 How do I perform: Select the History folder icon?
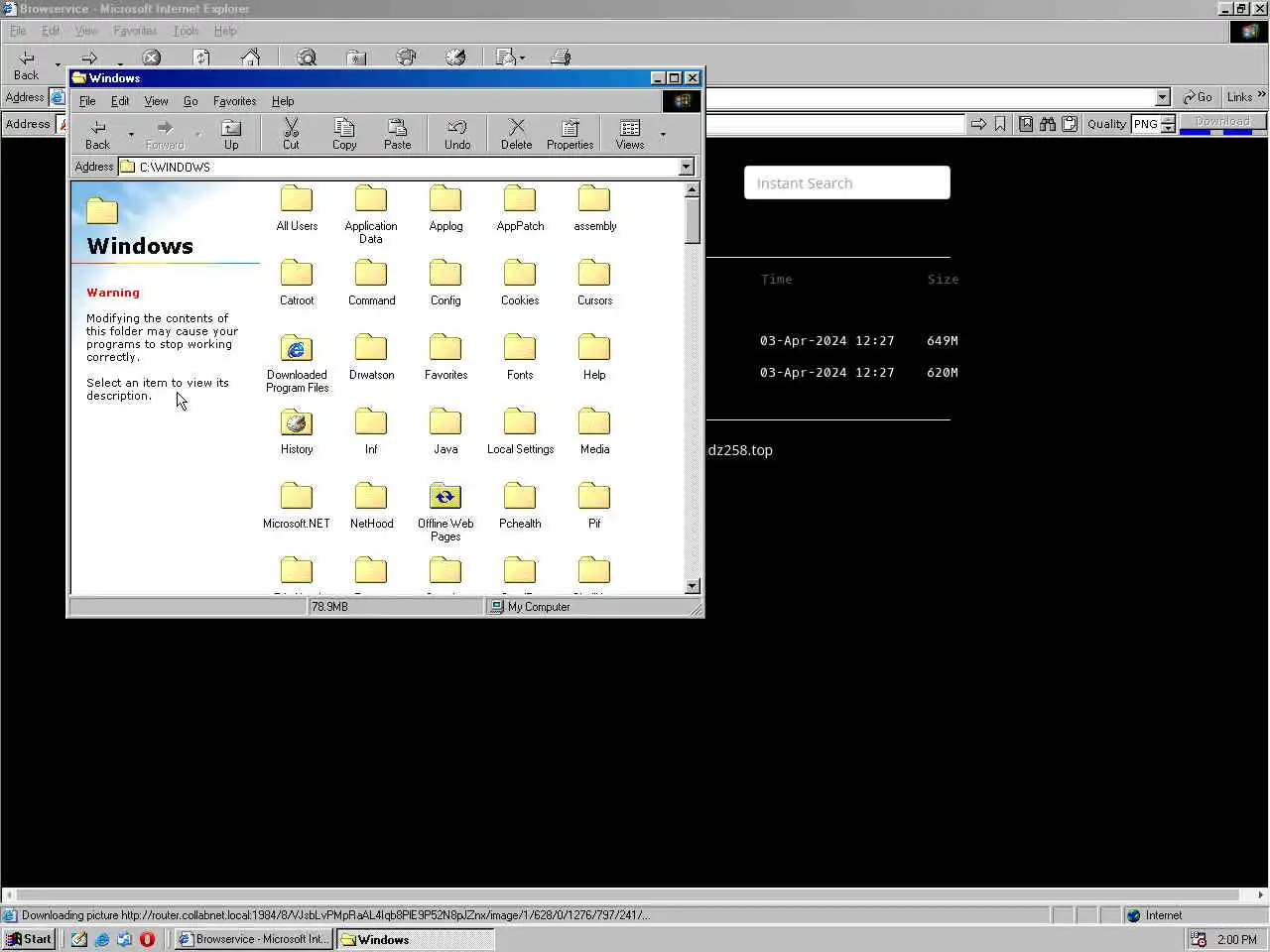point(297,432)
